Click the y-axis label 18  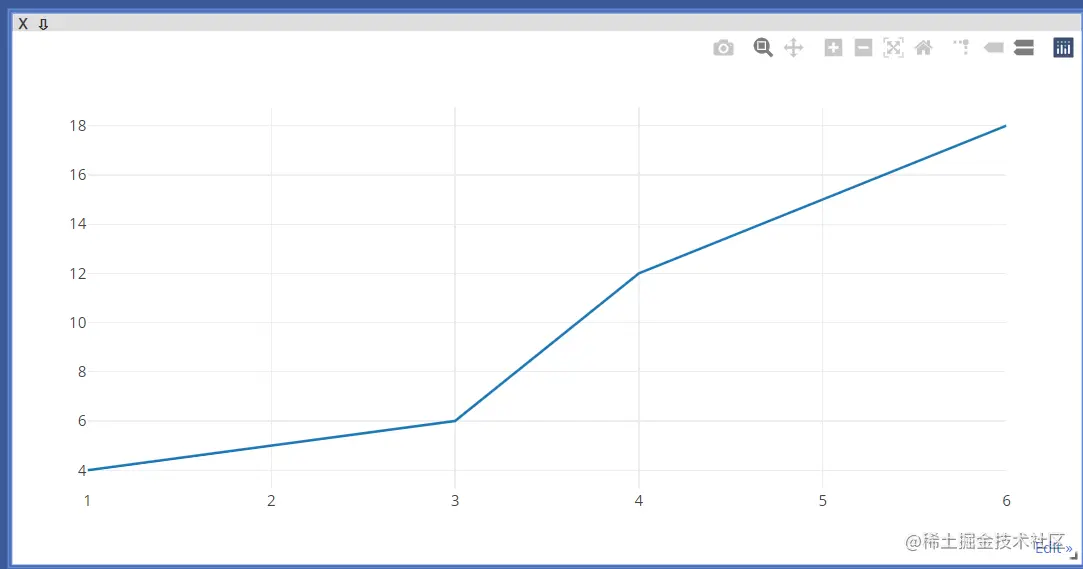tap(78, 126)
